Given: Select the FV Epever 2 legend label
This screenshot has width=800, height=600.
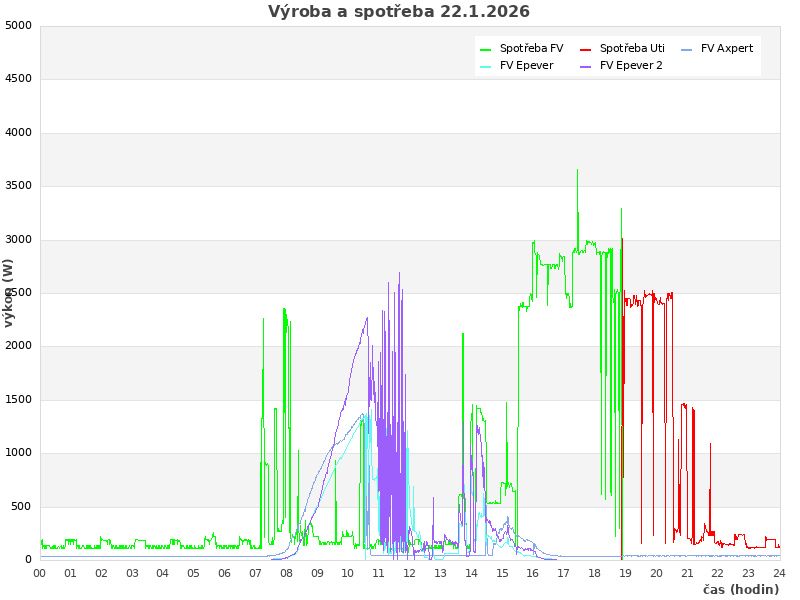Looking at the screenshot, I should (x=631, y=65).
